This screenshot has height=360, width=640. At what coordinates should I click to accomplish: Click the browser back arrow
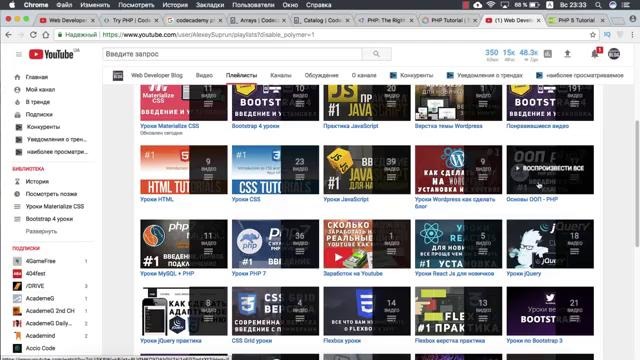click(x=9, y=35)
